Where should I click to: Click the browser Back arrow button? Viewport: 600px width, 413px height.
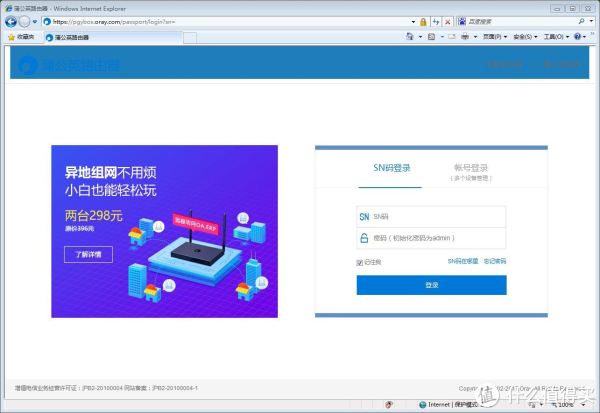pos(11,22)
